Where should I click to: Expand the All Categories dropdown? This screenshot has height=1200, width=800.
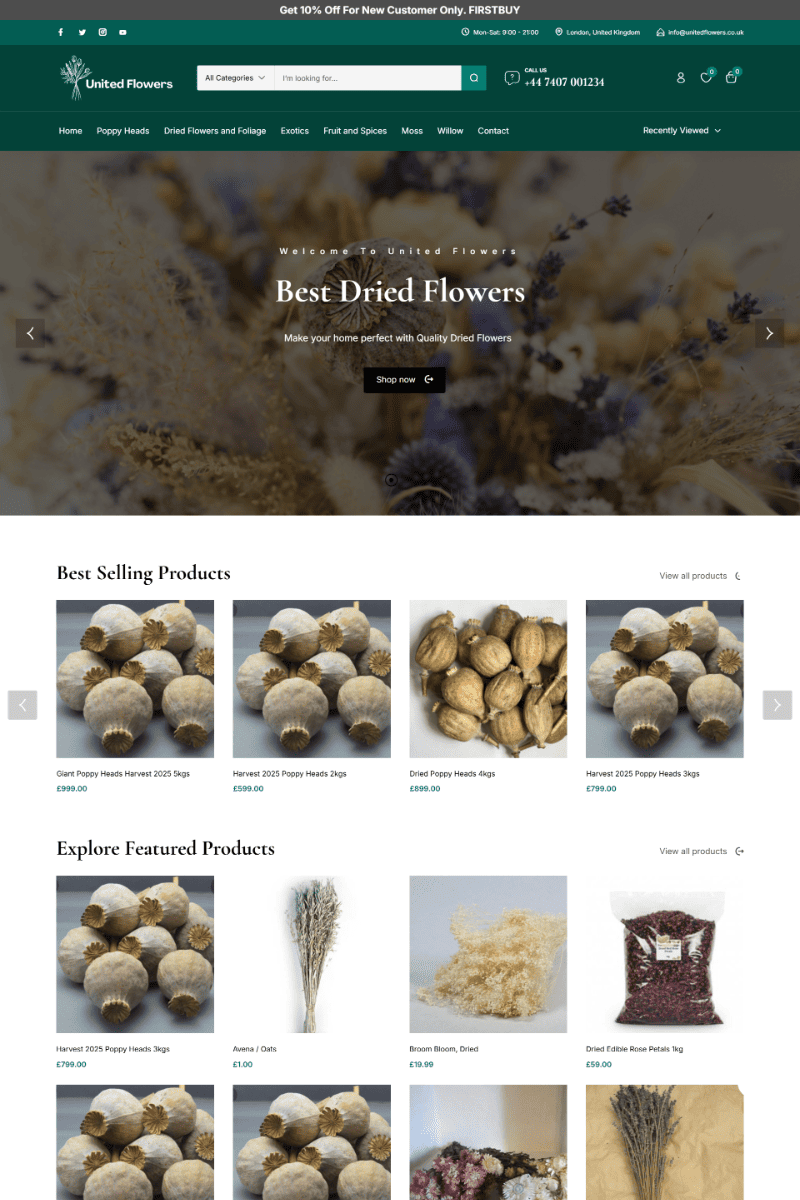coord(236,78)
